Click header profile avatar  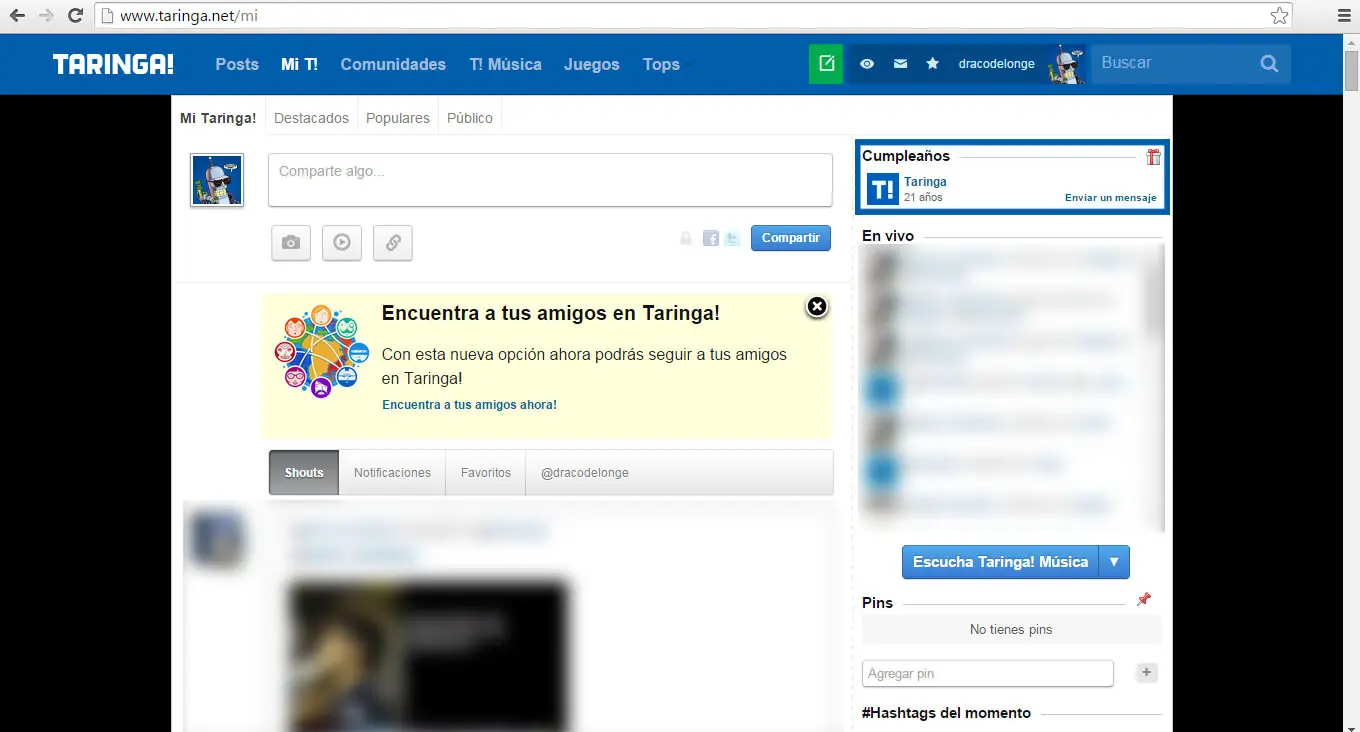pos(1066,64)
